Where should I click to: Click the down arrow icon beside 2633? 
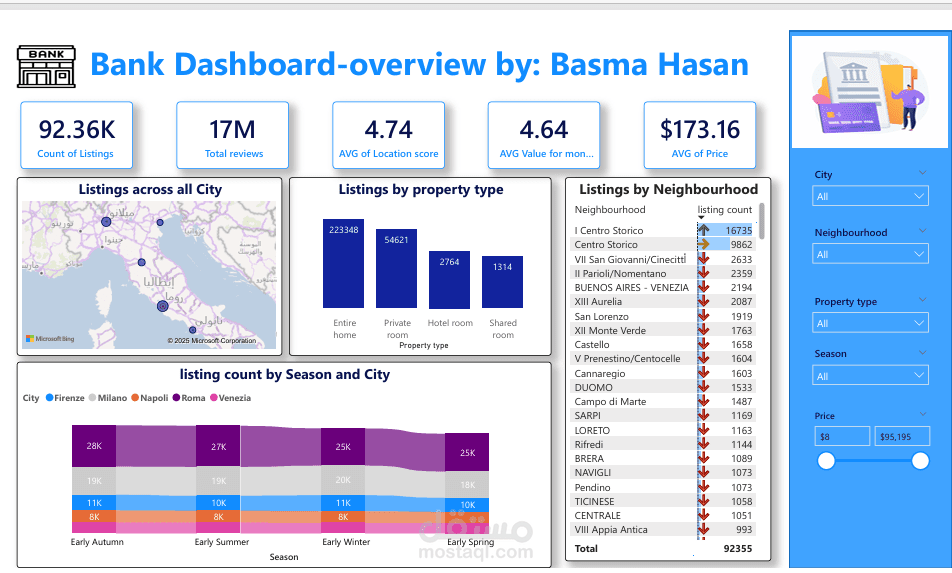coord(704,259)
